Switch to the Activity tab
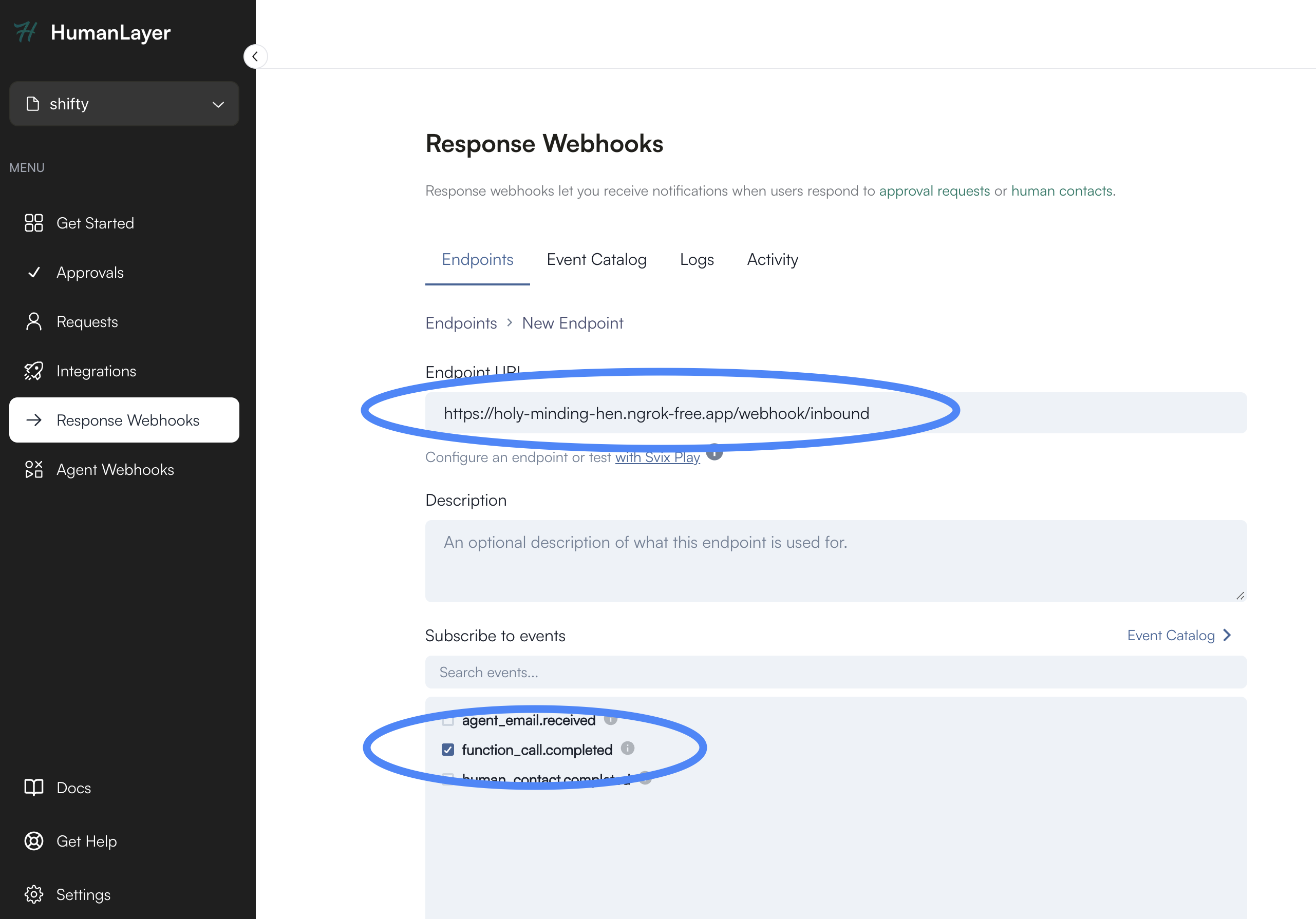The image size is (1316, 919). tap(772, 260)
